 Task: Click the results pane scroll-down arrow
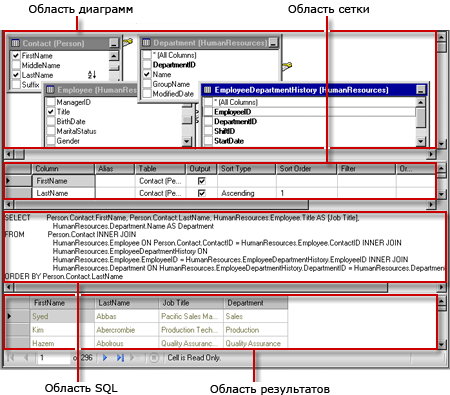point(442,344)
